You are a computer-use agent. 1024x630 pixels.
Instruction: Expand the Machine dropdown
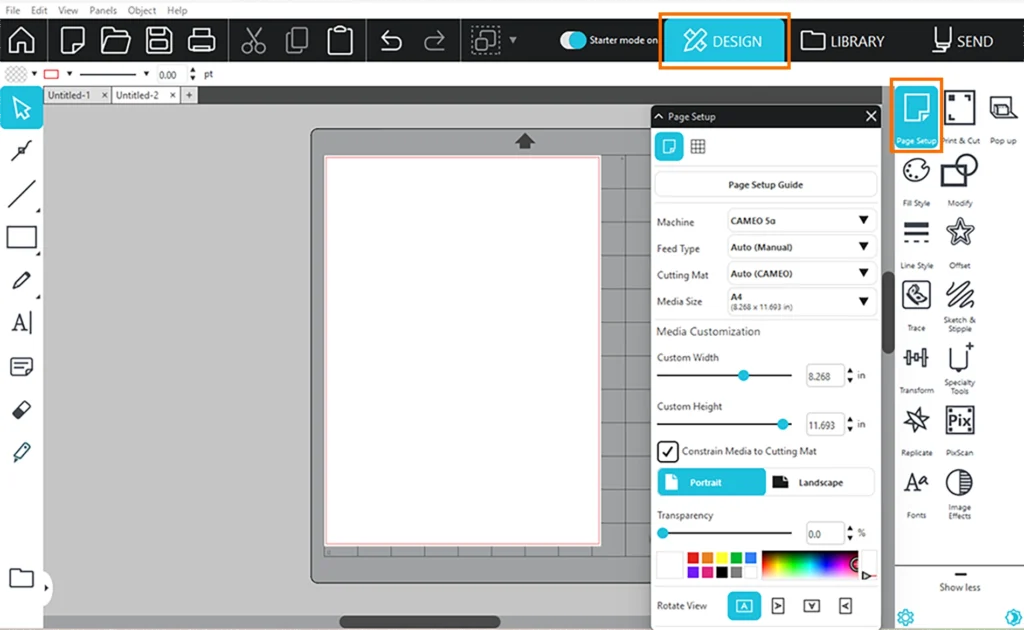800,221
